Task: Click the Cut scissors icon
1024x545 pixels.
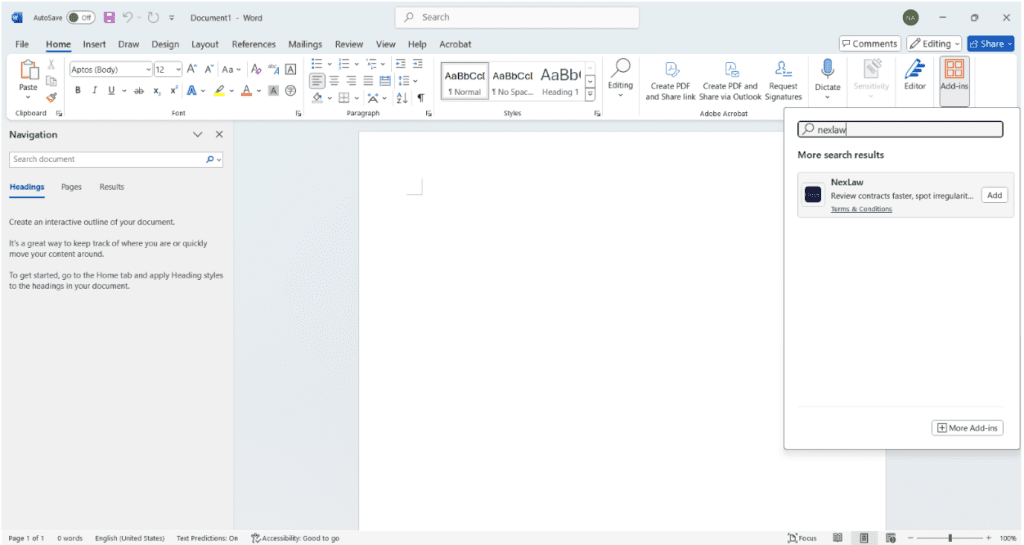Action: (x=51, y=65)
